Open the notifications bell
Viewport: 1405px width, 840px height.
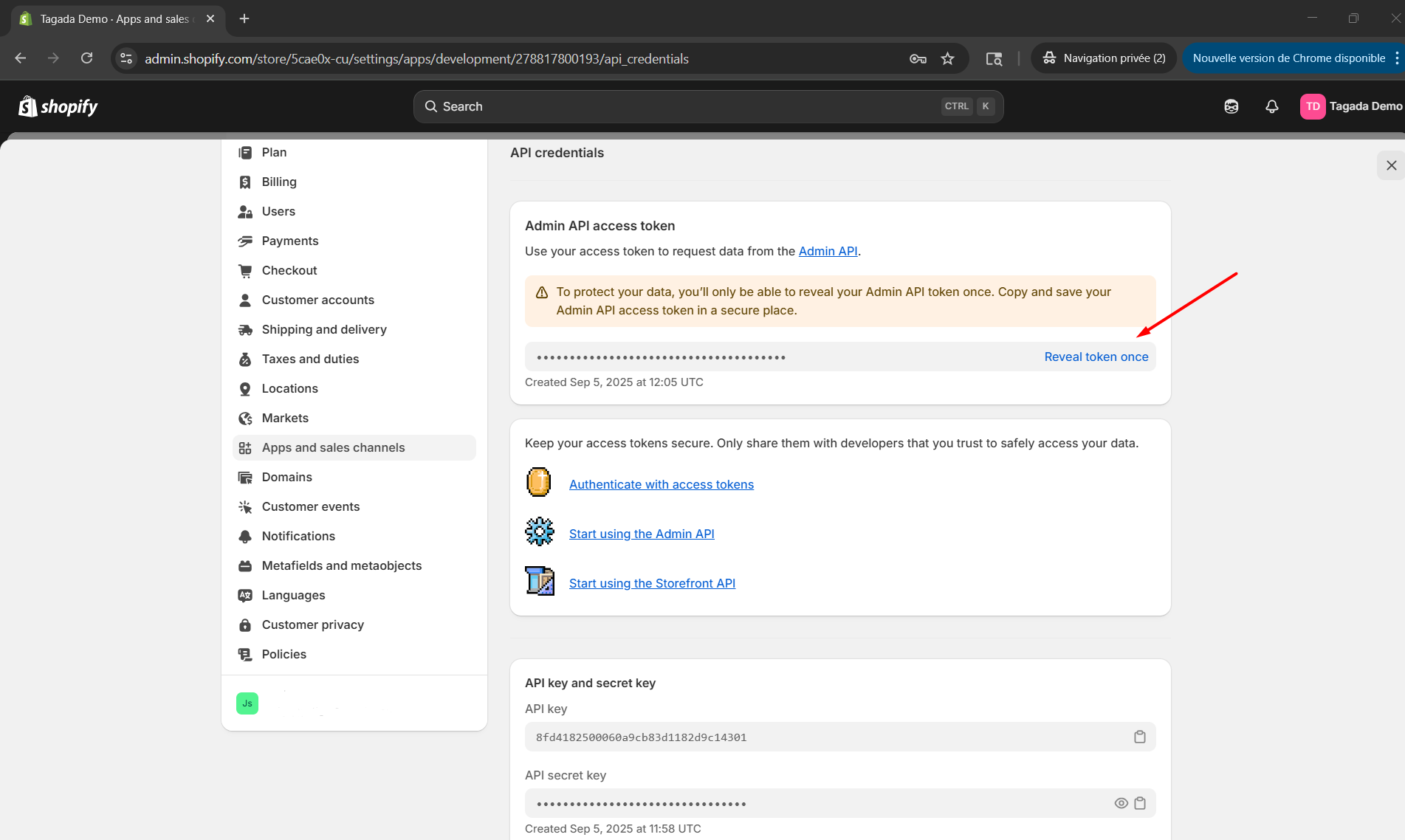(1271, 106)
